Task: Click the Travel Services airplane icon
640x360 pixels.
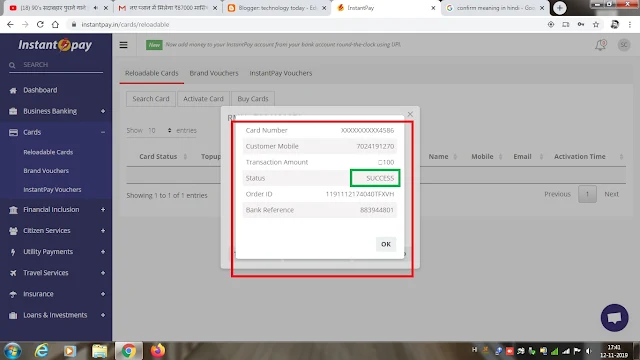Action: pos(13,273)
